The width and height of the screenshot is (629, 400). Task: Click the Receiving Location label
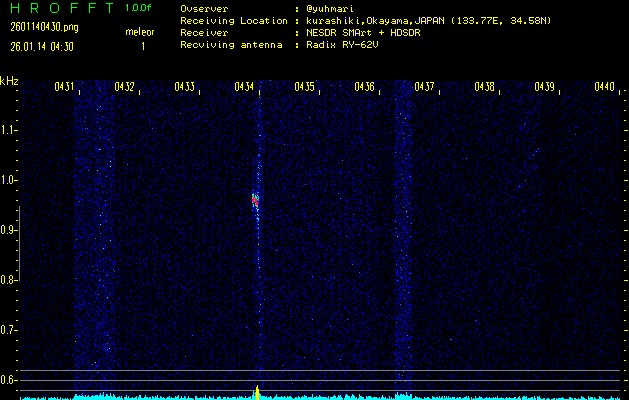(x=234, y=21)
